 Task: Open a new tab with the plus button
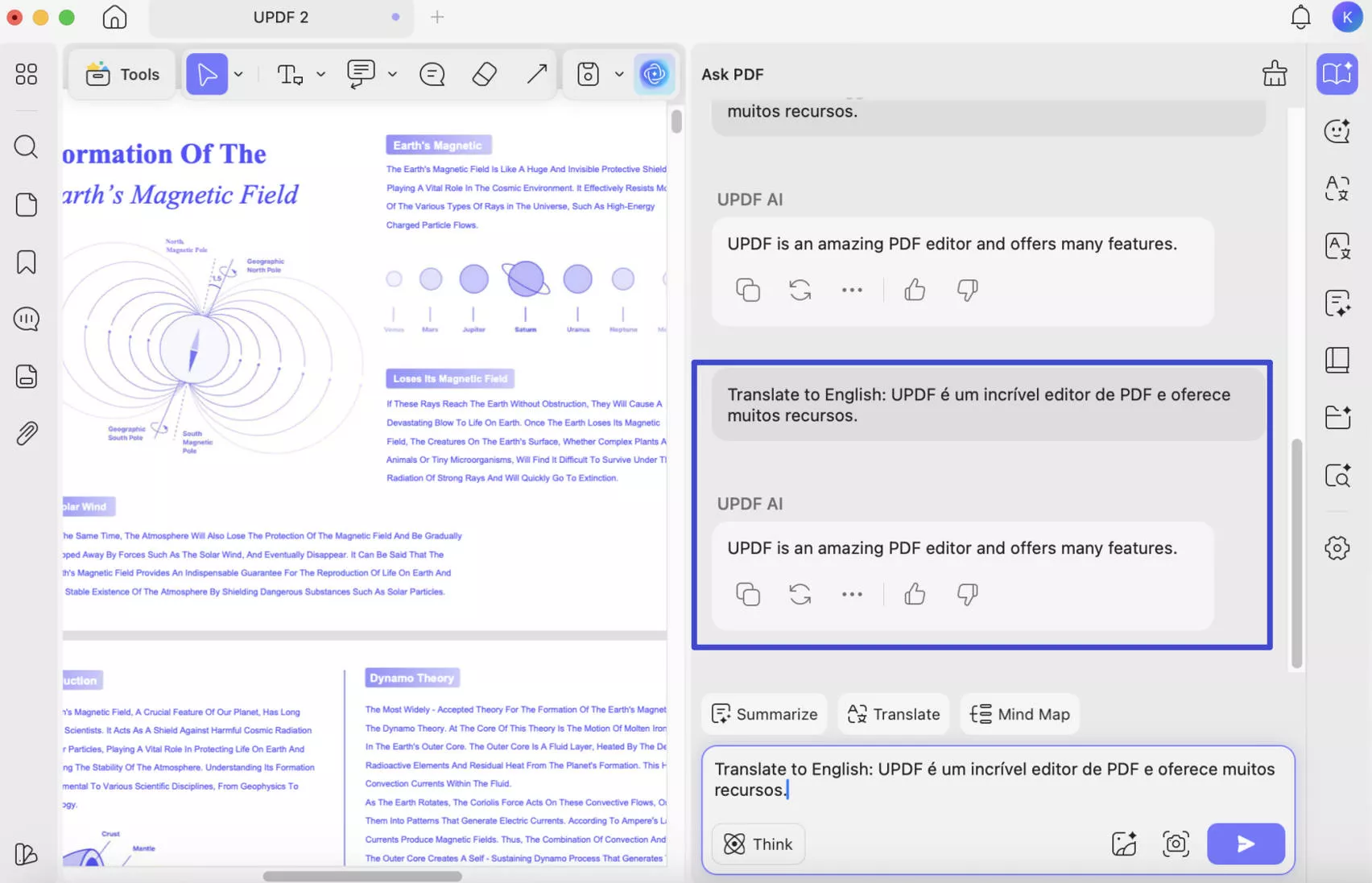point(437,17)
